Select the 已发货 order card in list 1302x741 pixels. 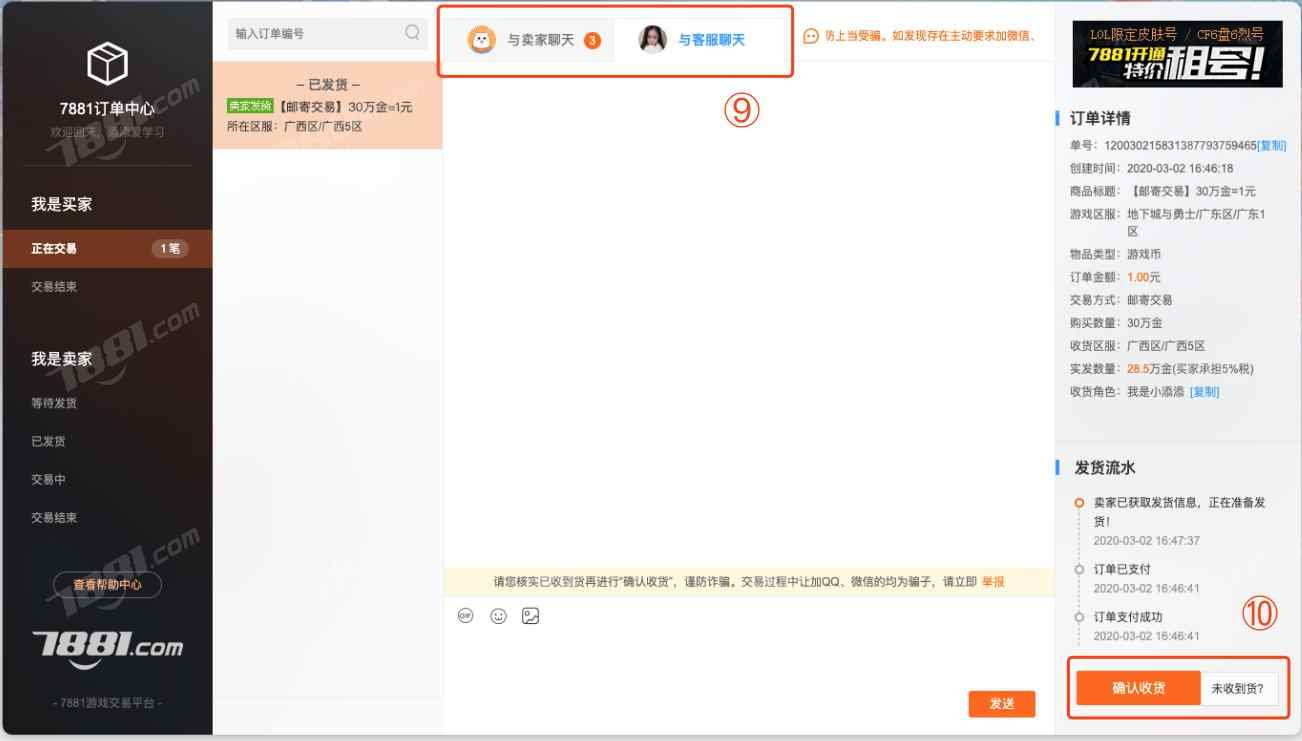(x=328, y=105)
